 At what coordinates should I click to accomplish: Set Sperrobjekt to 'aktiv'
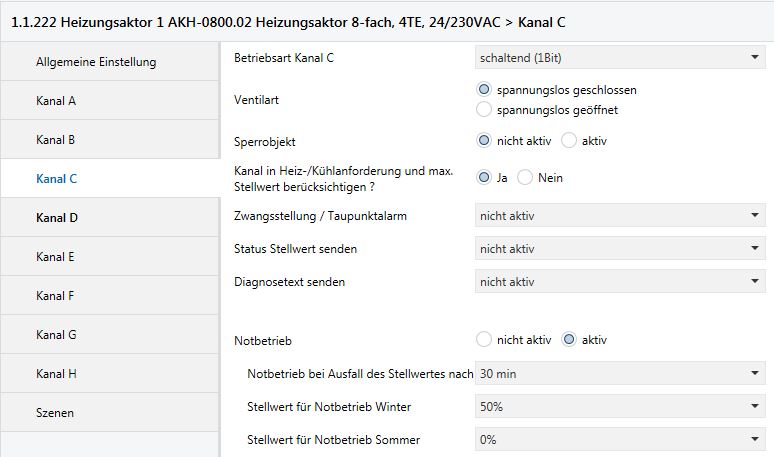[x=569, y=141]
